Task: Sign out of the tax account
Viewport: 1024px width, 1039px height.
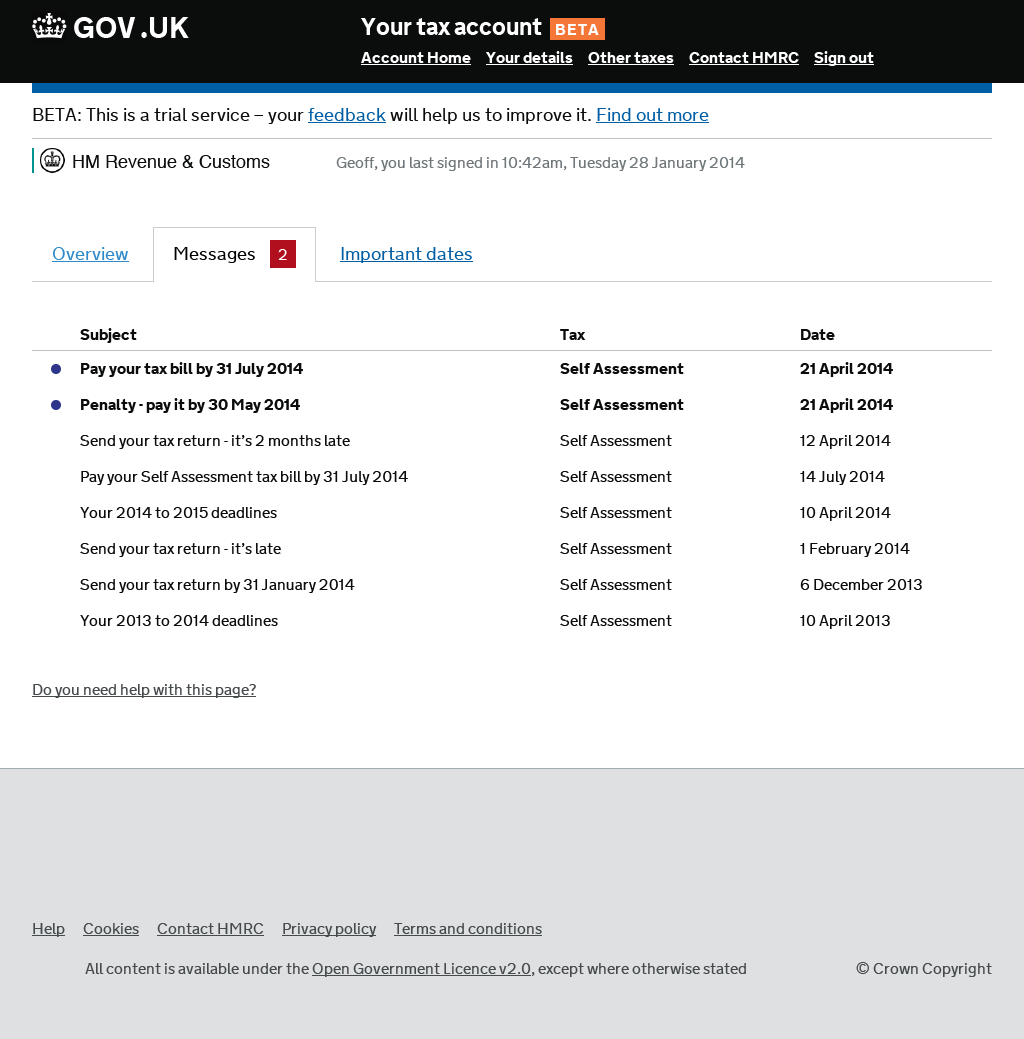Action: click(843, 58)
